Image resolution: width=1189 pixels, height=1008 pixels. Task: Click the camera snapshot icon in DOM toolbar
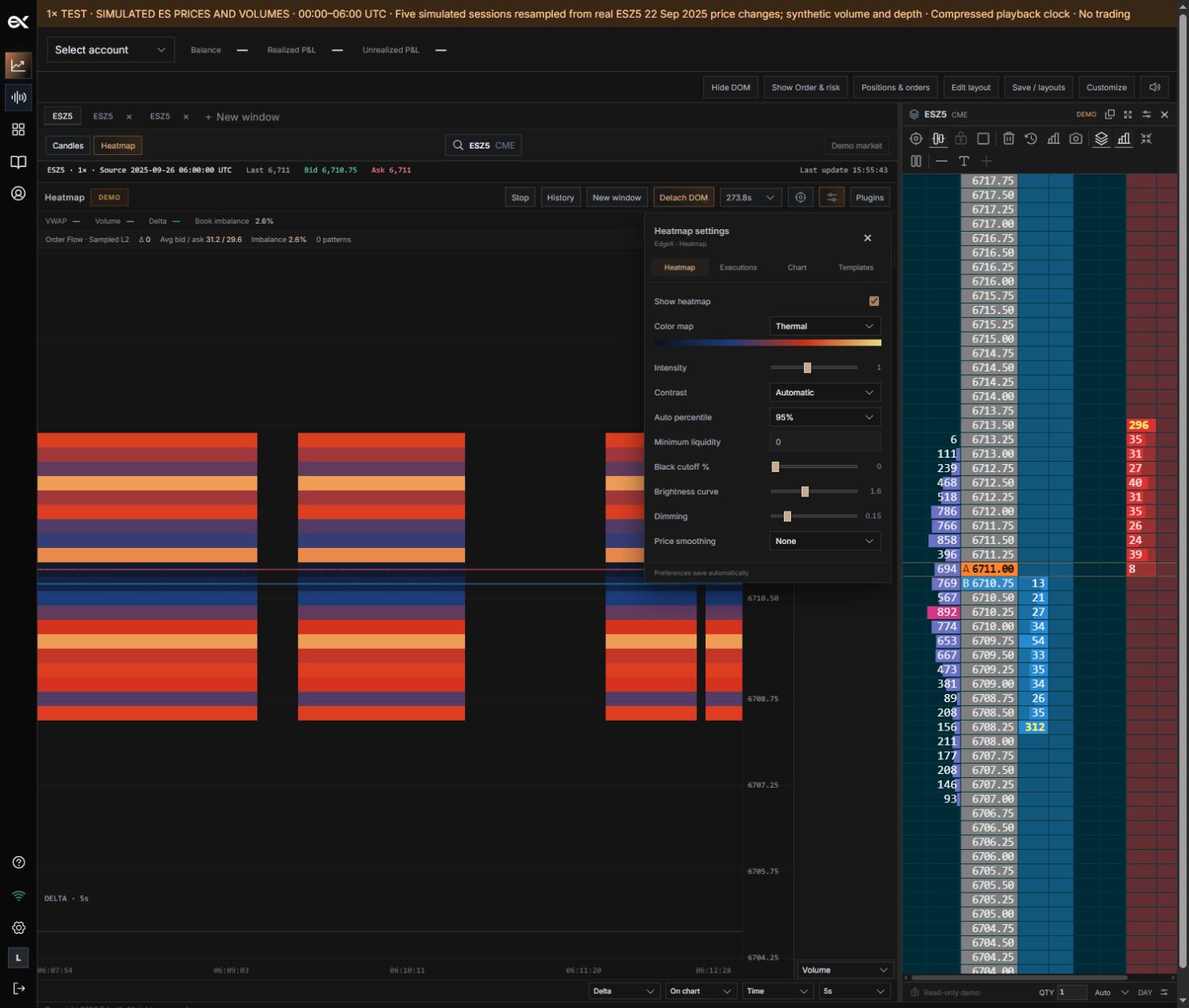point(1076,139)
